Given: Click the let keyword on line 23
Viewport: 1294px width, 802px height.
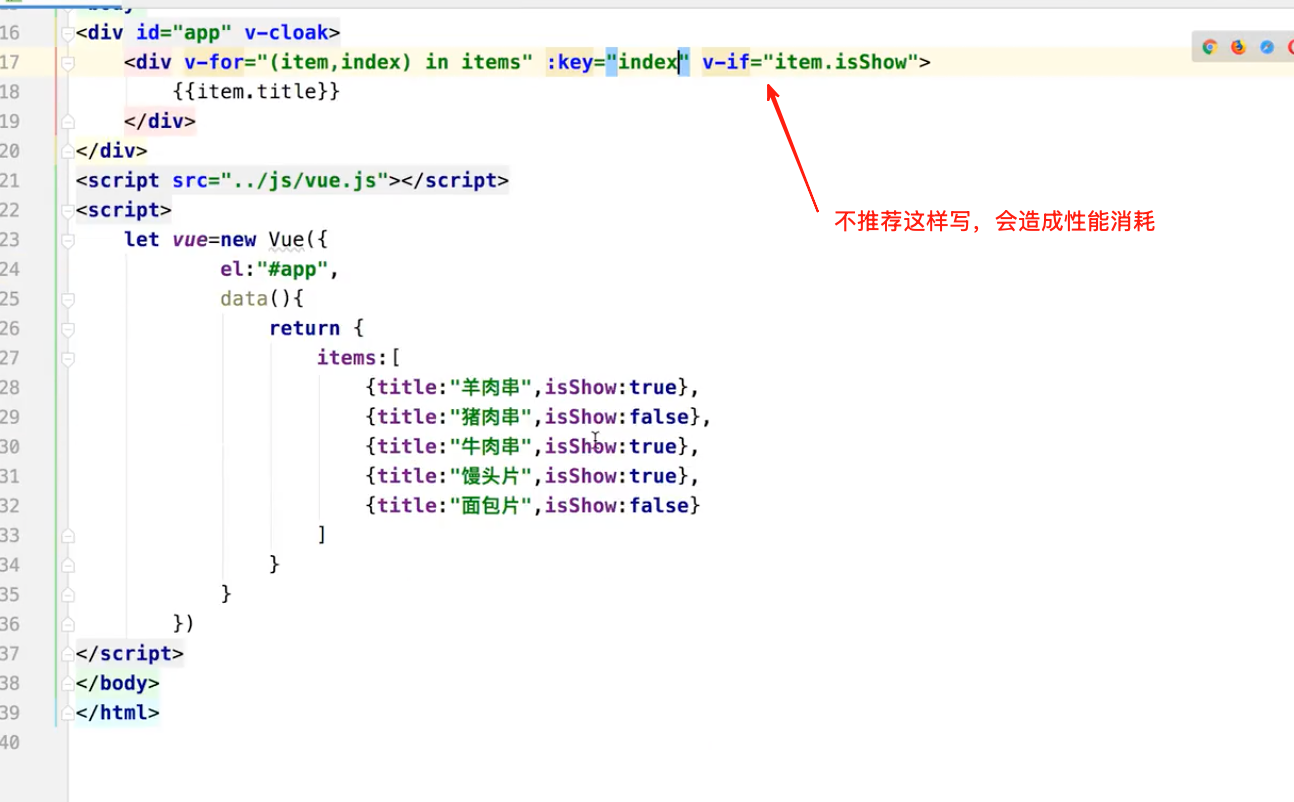Looking at the screenshot, I should 142,240.
